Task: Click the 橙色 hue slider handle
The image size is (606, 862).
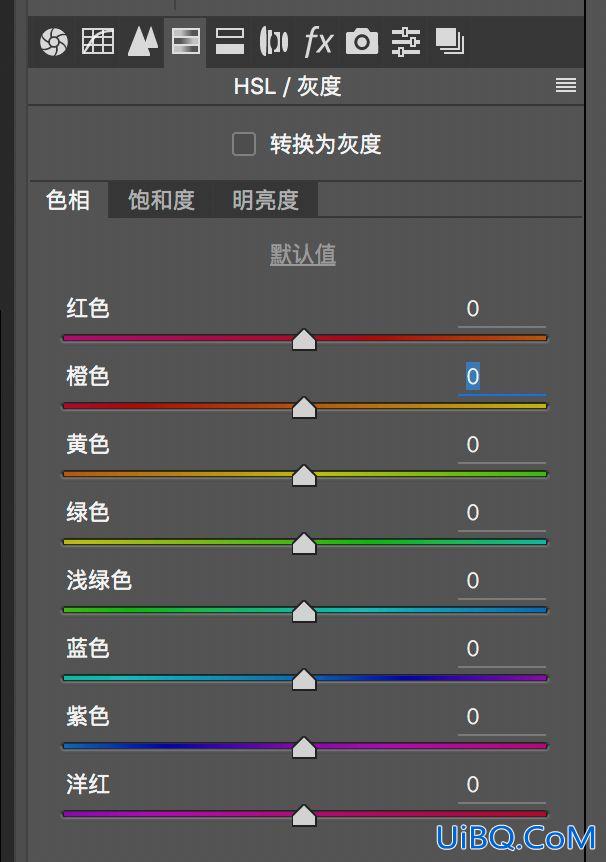Action: pos(304,408)
